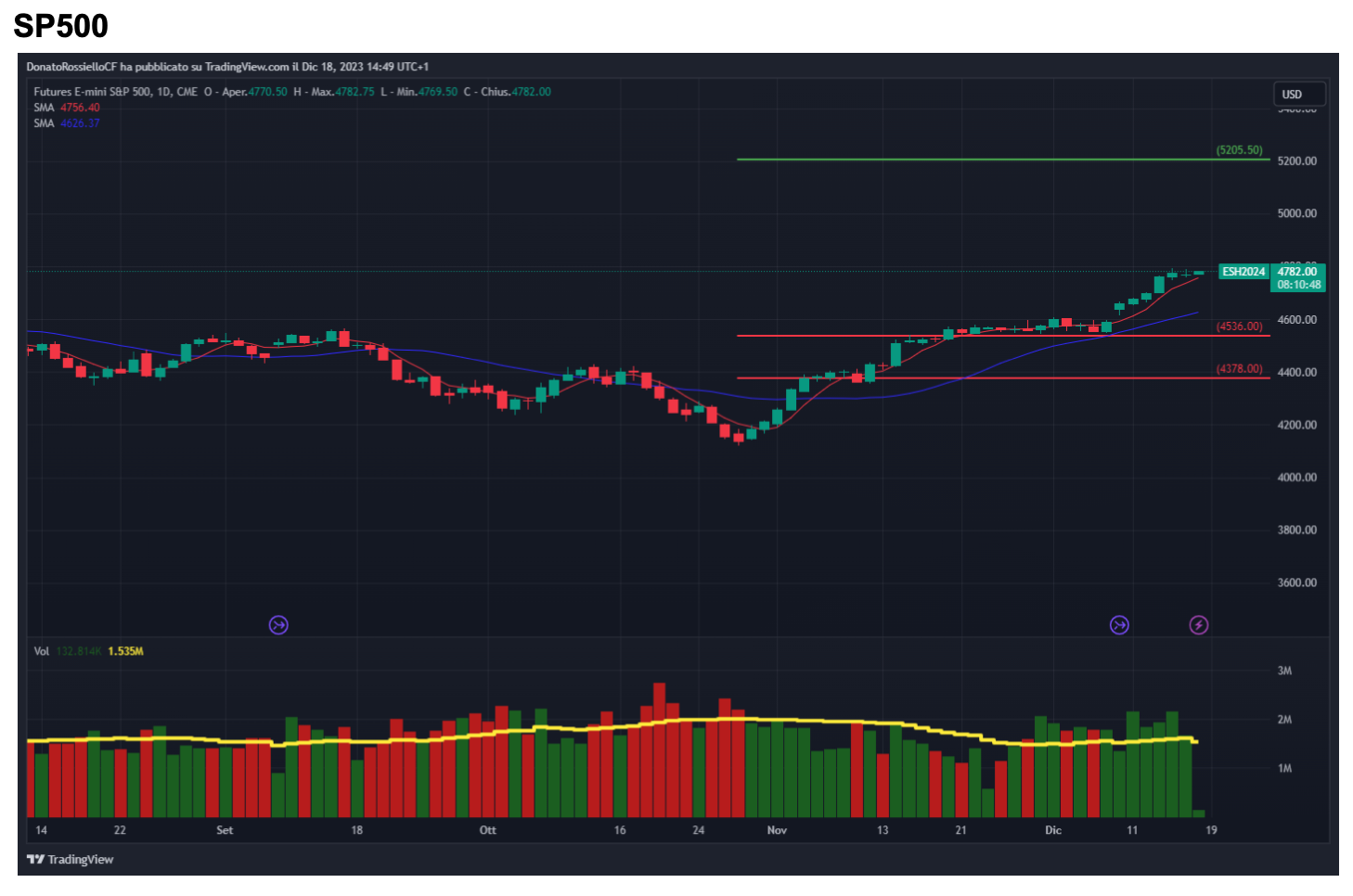
Task: Click the Nov month label on time axis
Action: point(777,830)
